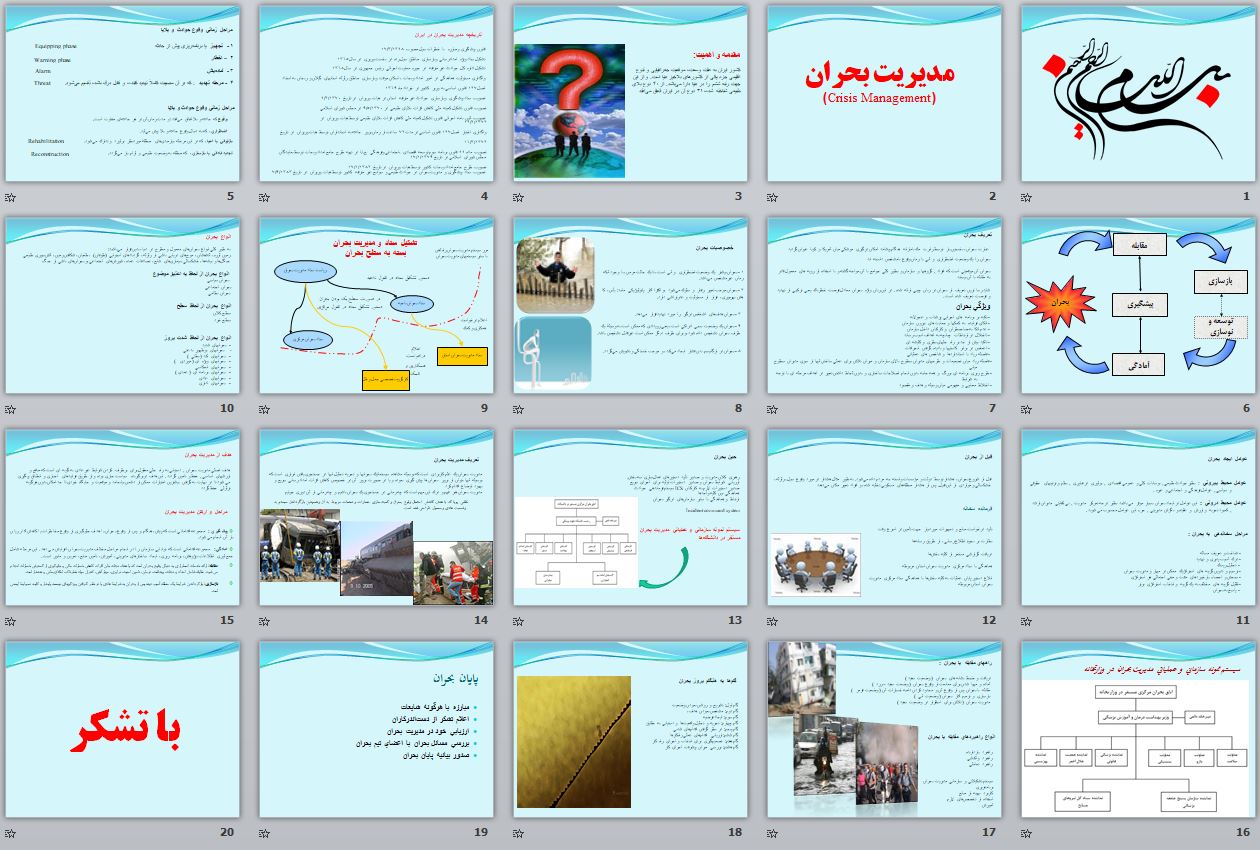This screenshot has width=1260, height=850.
Task: Click the transition star icon under slide 14
Action: pyautogui.click(x=264, y=621)
